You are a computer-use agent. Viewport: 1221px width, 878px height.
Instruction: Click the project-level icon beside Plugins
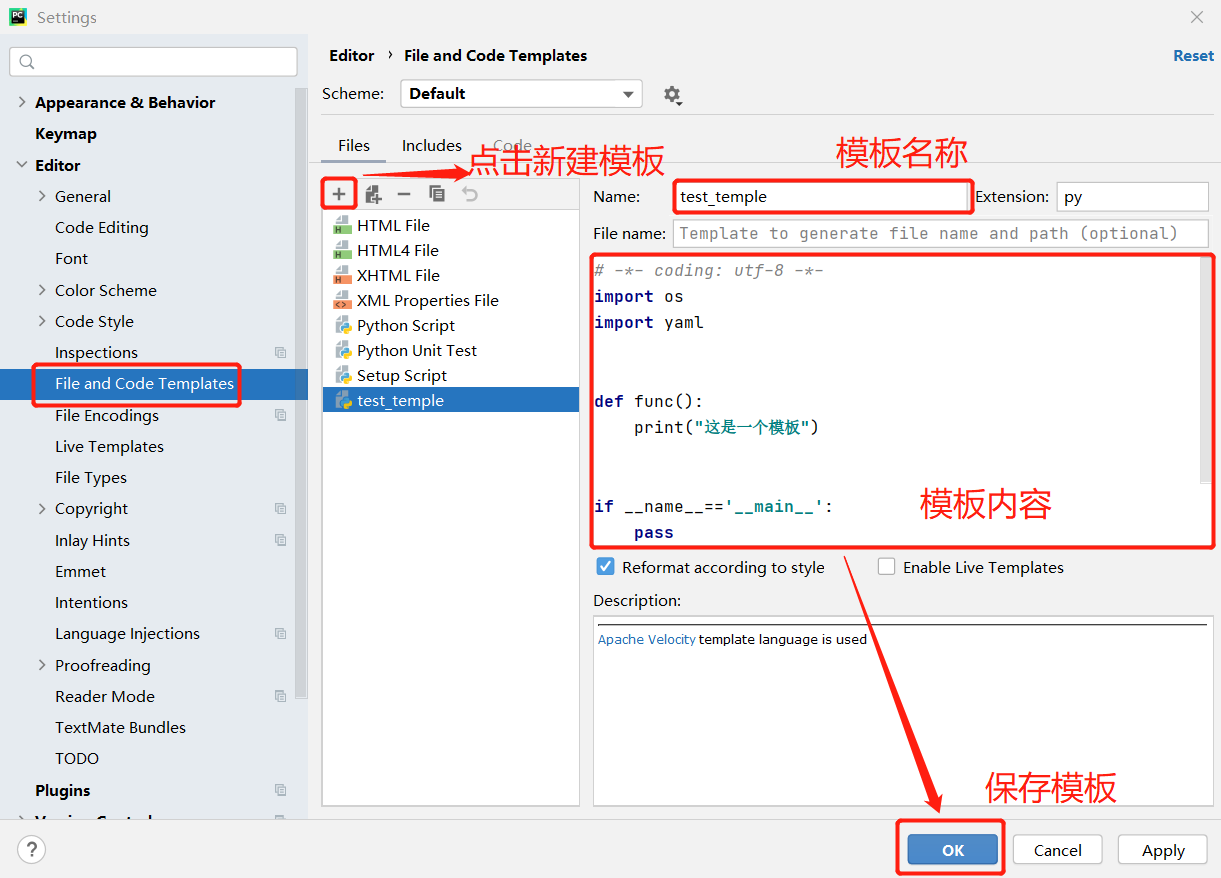280,790
